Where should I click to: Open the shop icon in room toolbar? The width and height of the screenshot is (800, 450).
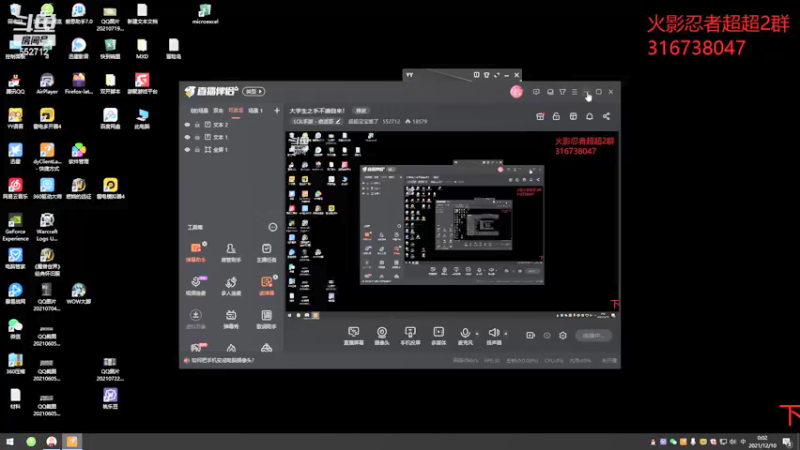pos(573,116)
